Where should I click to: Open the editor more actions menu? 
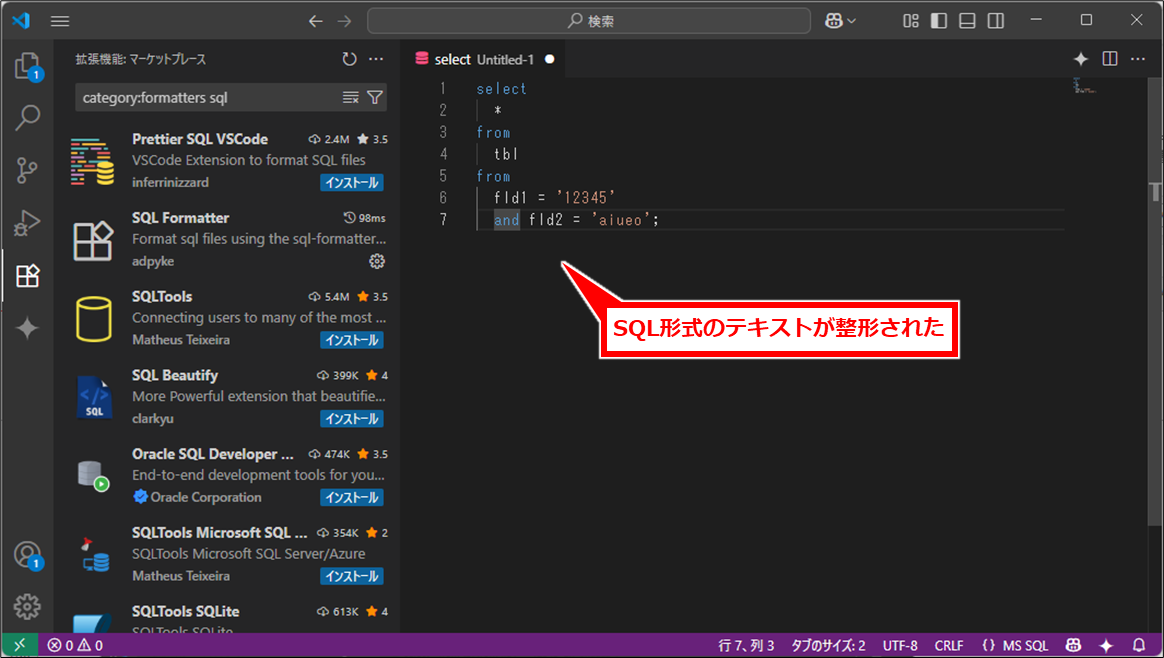pyautogui.click(x=1138, y=59)
